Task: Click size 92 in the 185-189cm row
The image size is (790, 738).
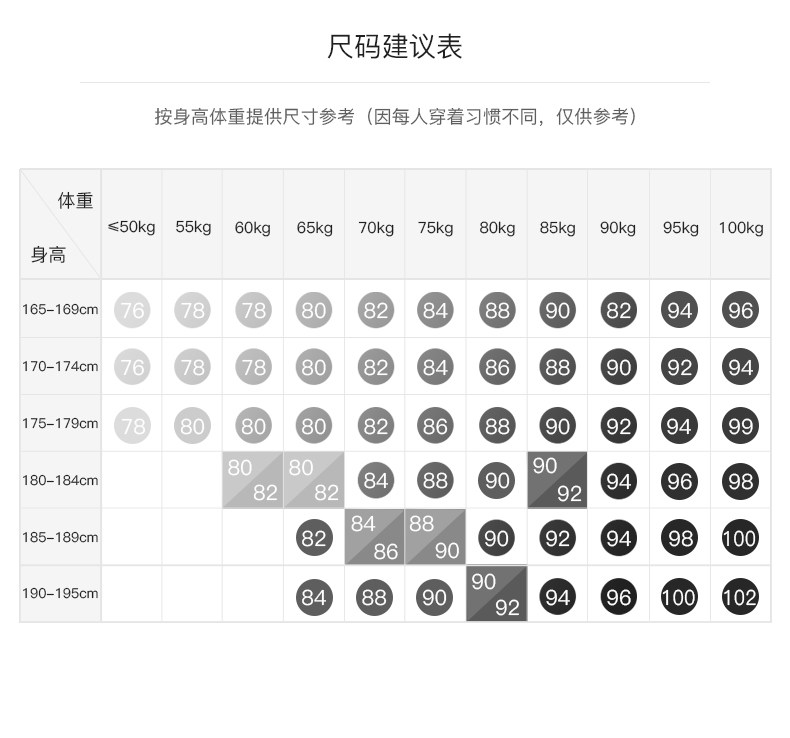Action: click(x=558, y=538)
